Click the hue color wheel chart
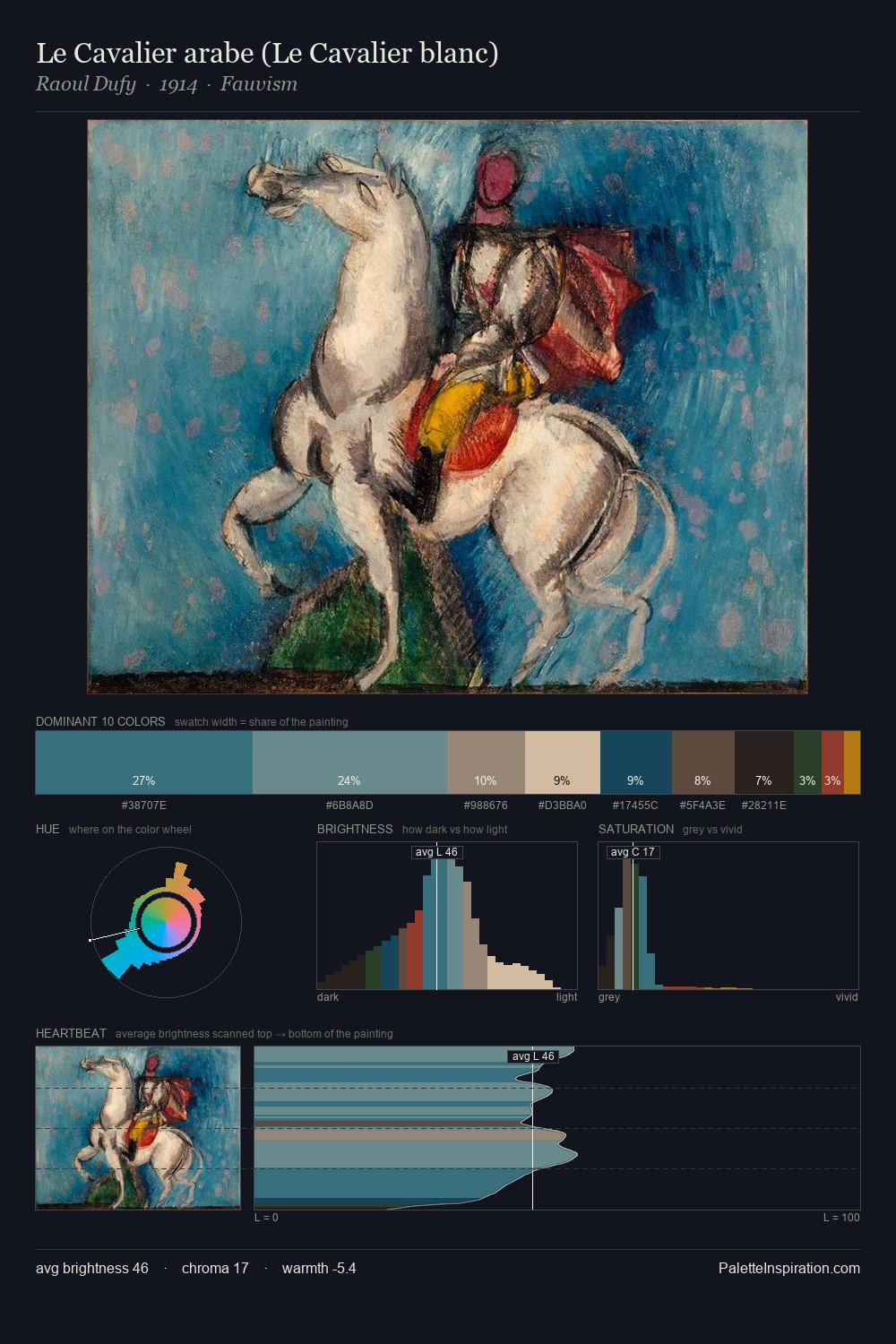The height and width of the screenshot is (1344, 896). [x=166, y=923]
